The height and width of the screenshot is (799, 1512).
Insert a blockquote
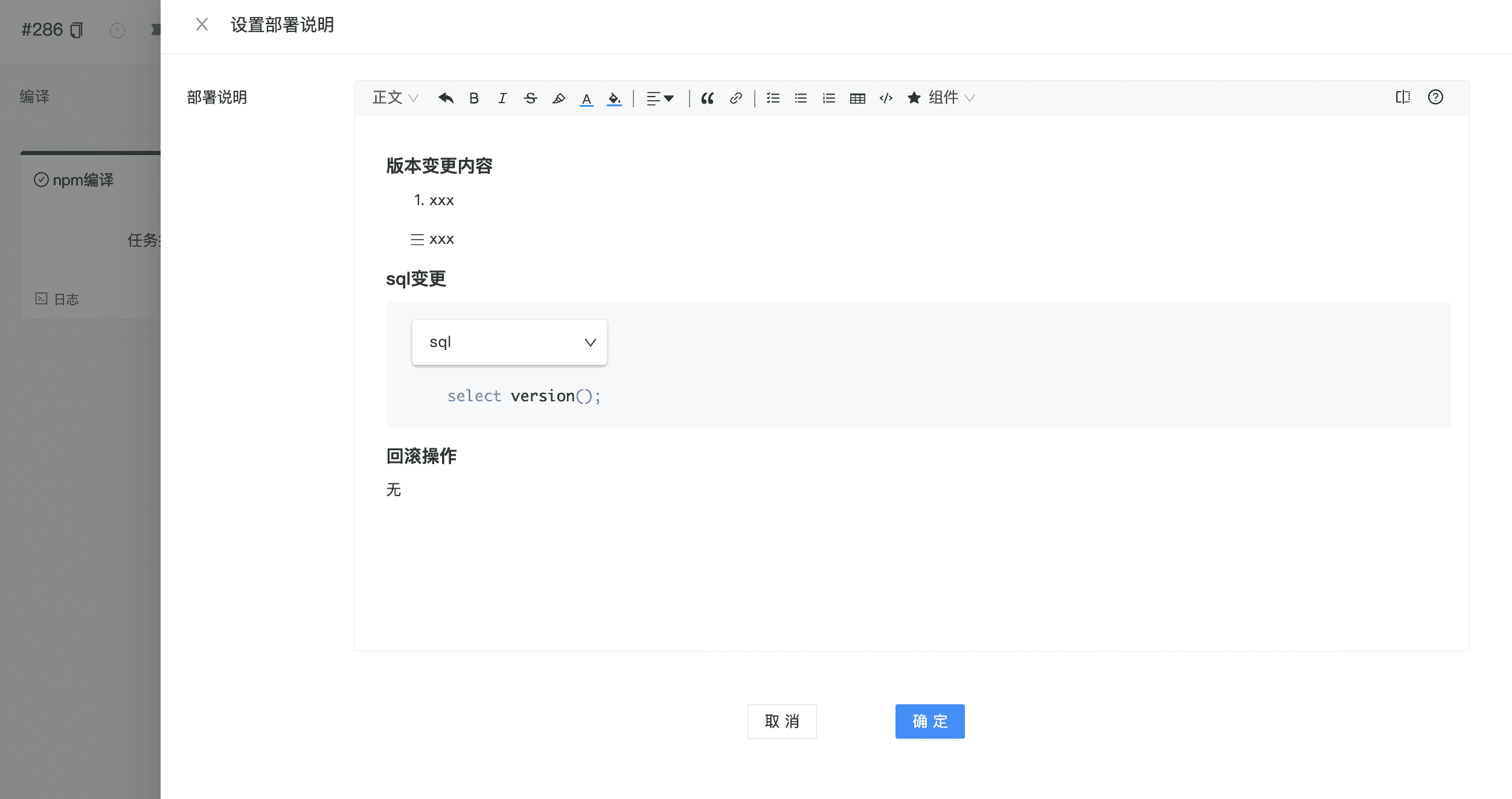pyautogui.click(x=708, y=98)
